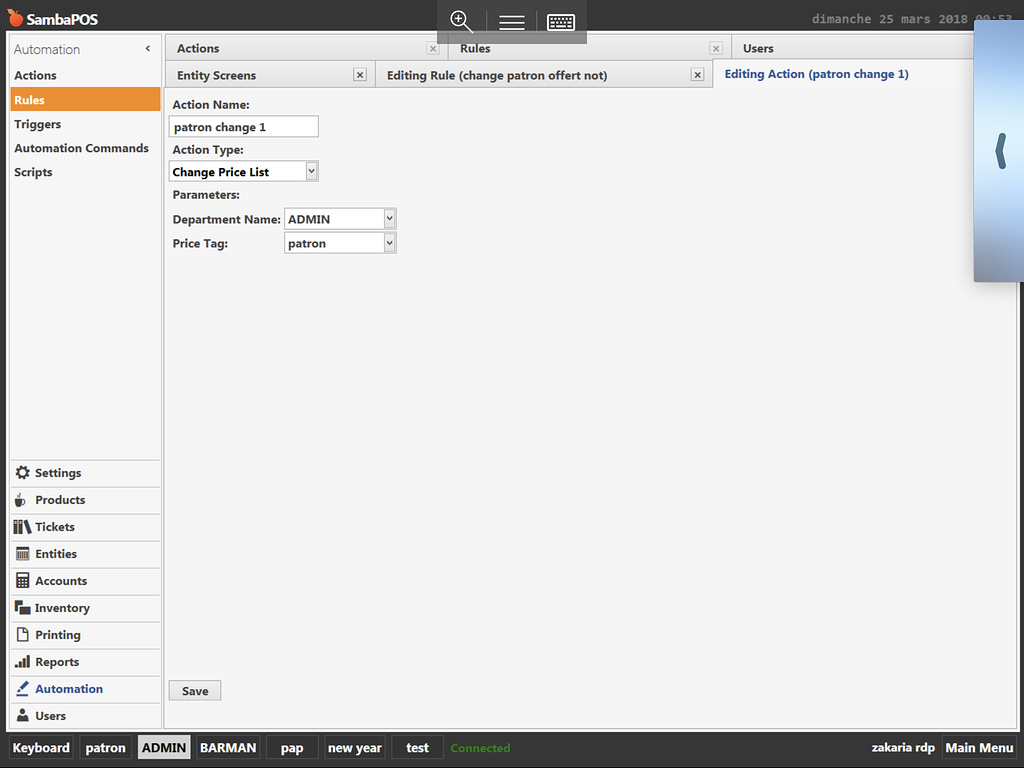Viewport: 1024px width, 768px height.
Task: Open the hamburger menu at the top
Action: (511, 21)
